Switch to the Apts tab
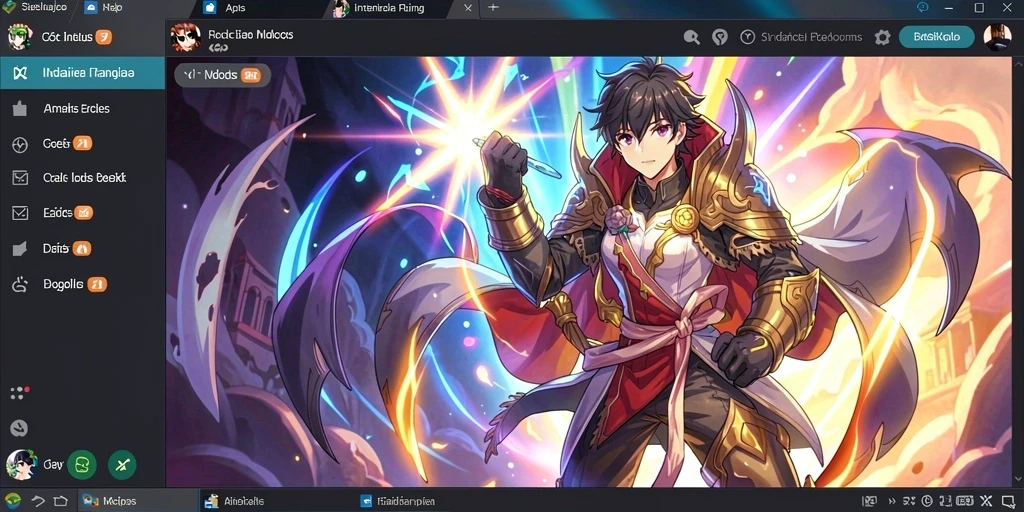1024x512 pixels. click(x=234, y=8)
